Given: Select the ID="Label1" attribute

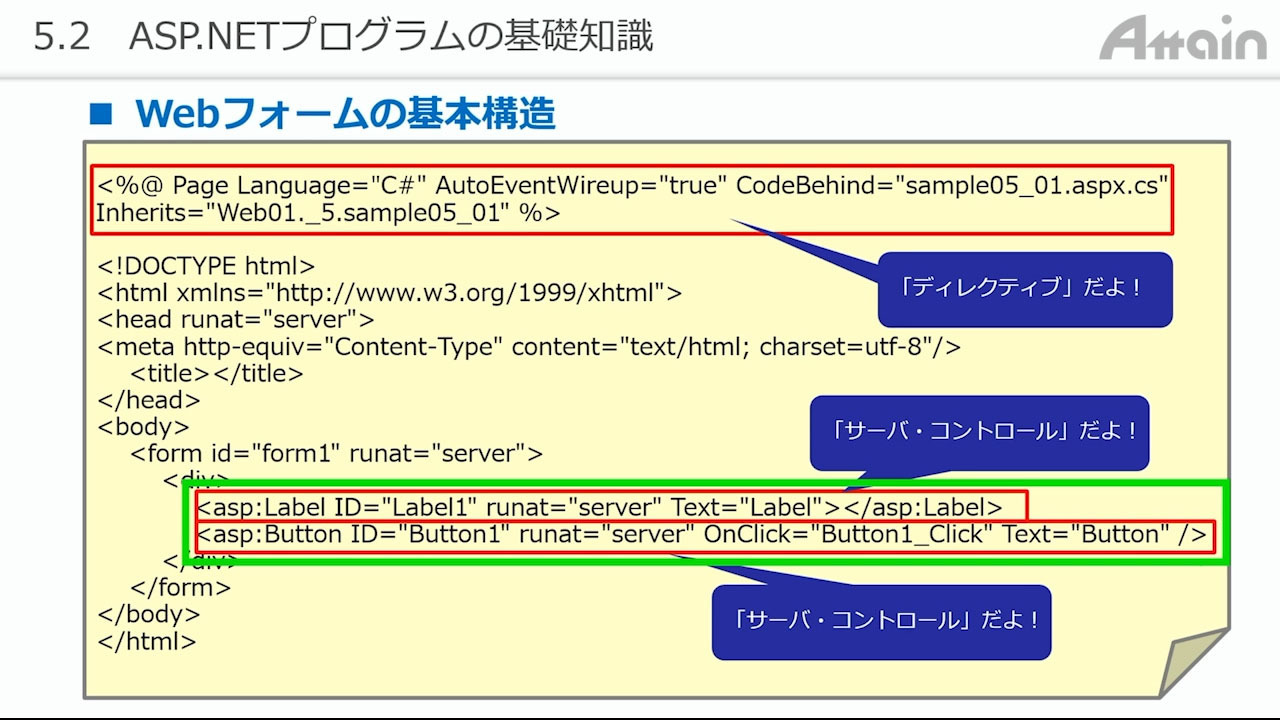Looking at the screenshot, I should tap(406, 508).
